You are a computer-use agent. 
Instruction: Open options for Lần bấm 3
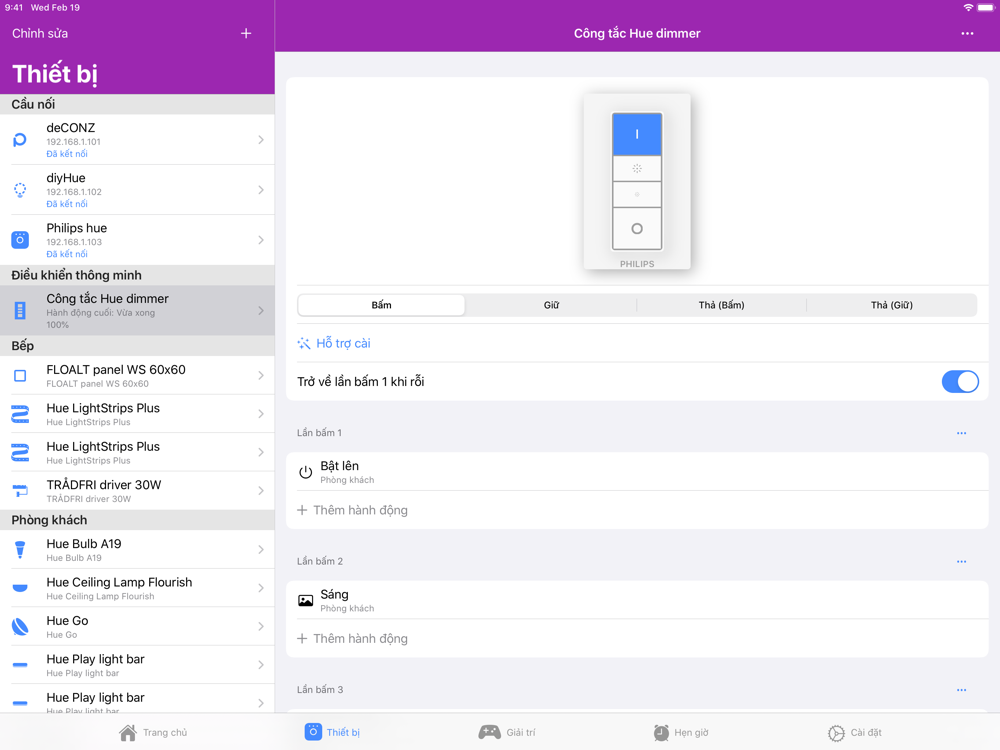[x=961, y=690]
